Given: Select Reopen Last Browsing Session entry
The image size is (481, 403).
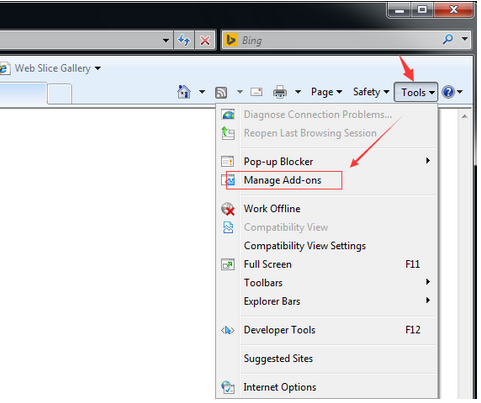Looking at the screenshot, I should (x=327, y=133).
